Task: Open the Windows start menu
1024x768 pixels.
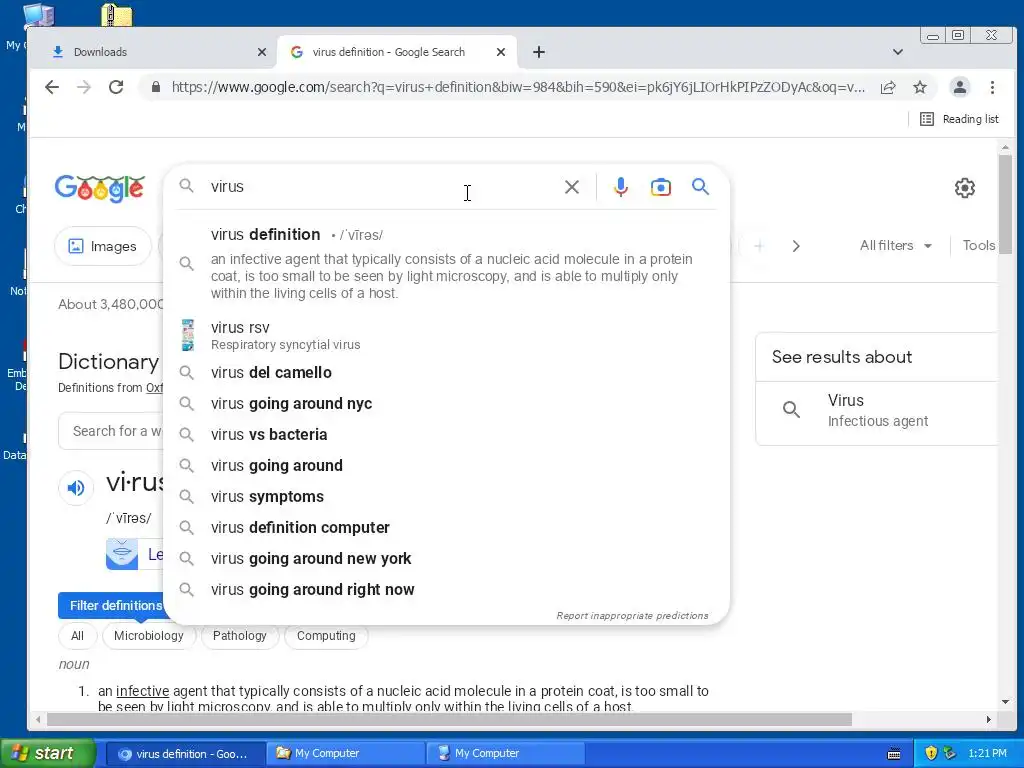Action: point(48,754)
